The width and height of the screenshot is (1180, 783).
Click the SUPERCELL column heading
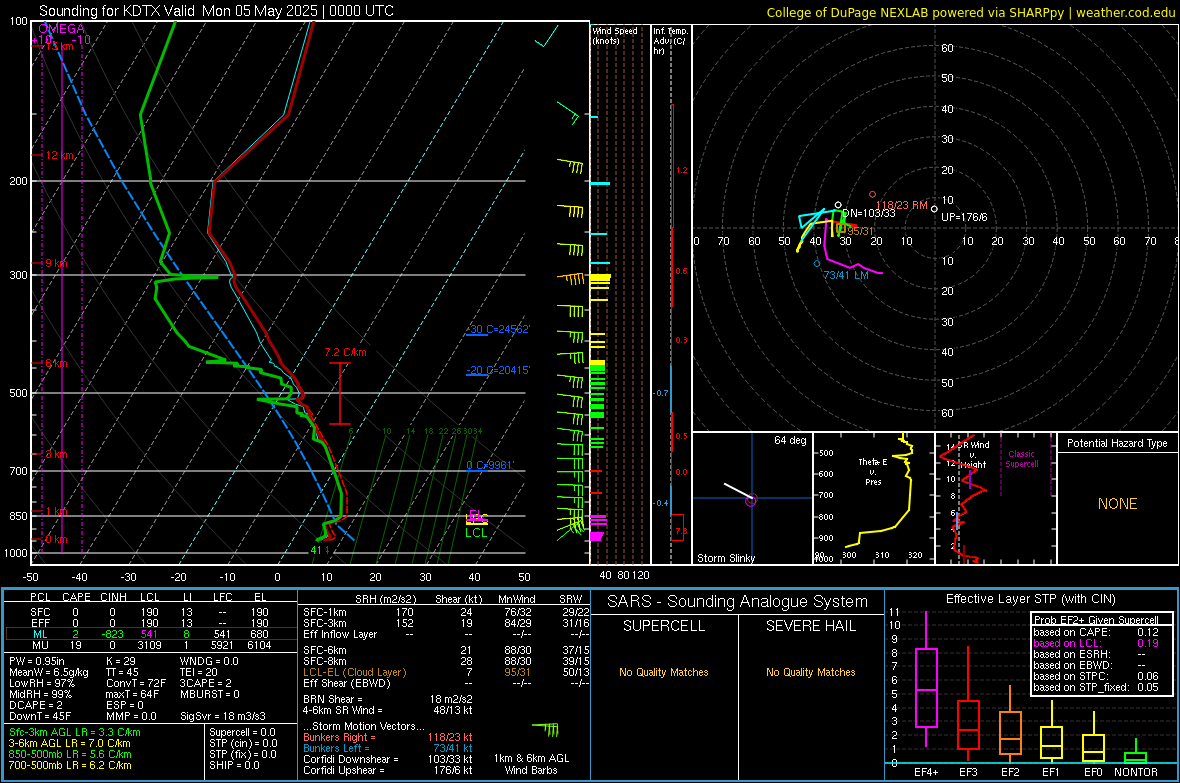[664, 626]
